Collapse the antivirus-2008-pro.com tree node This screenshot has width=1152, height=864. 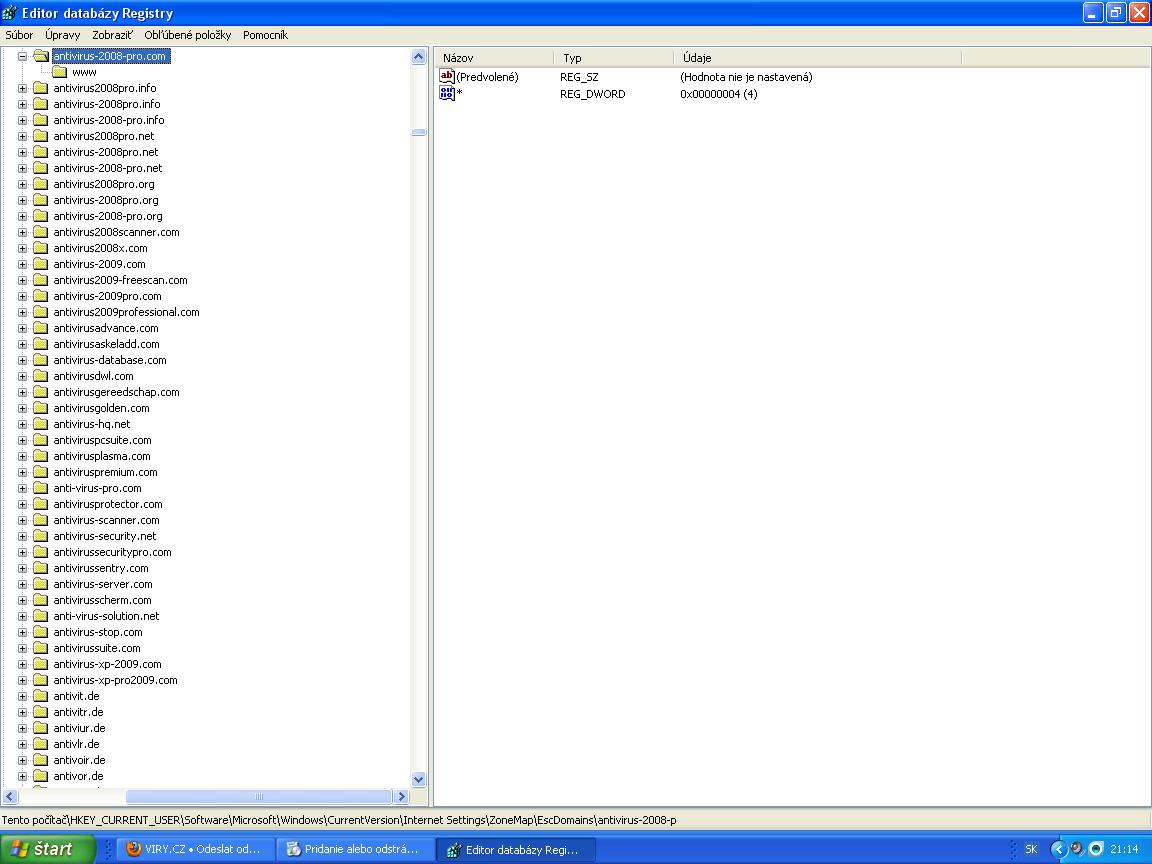(x=22, y=56)
